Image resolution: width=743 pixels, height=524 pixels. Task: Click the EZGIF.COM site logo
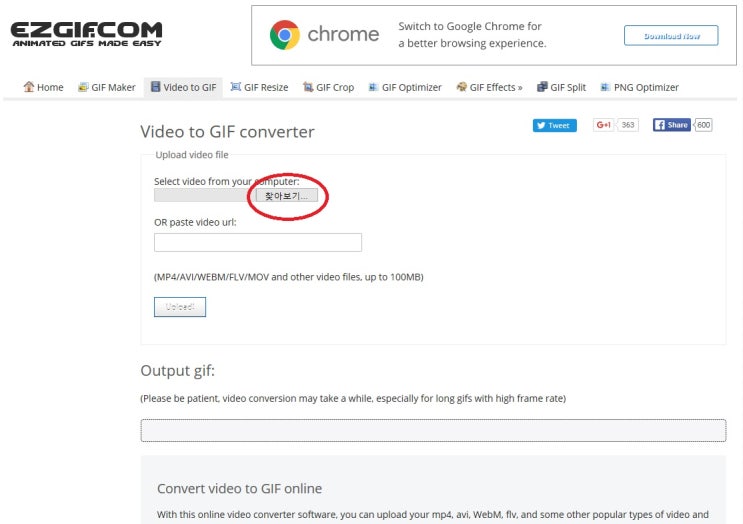[x=86, y=34]
